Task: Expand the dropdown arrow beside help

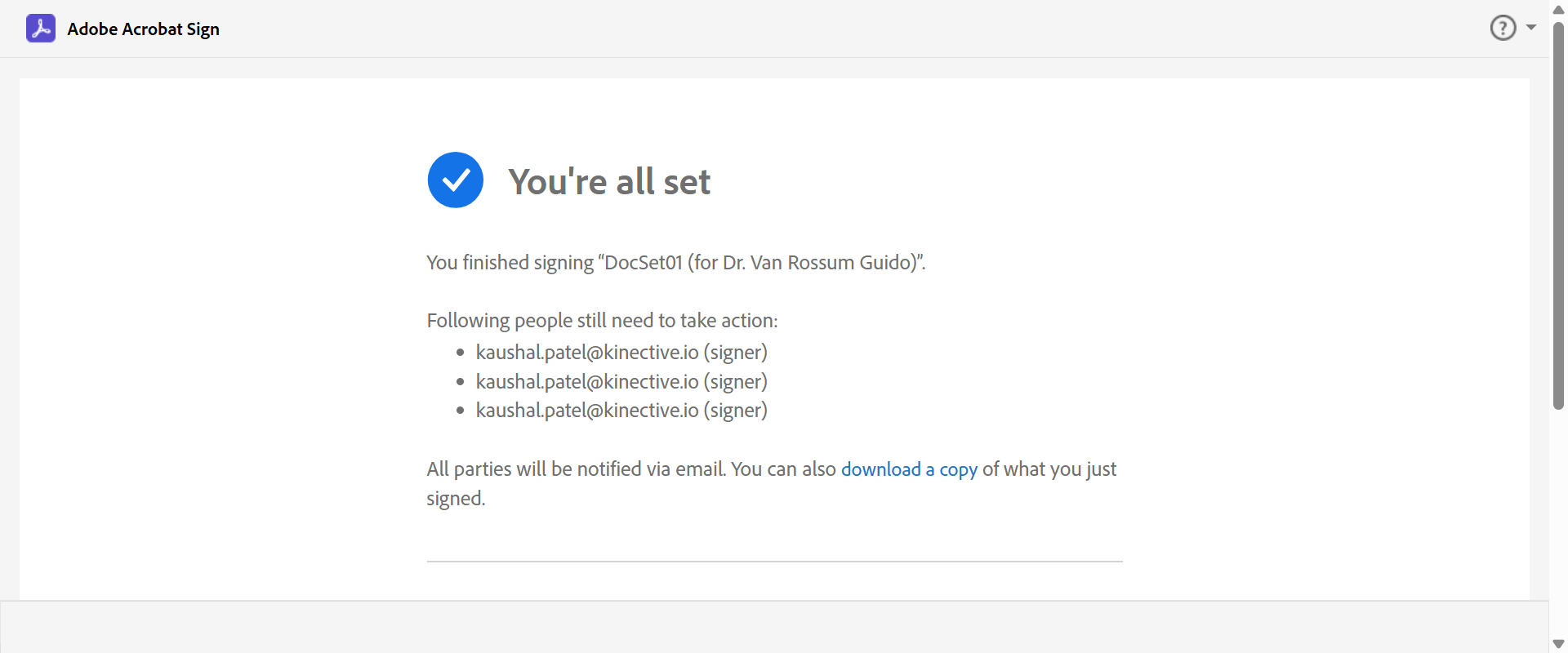Action: tap(1531, 28)
